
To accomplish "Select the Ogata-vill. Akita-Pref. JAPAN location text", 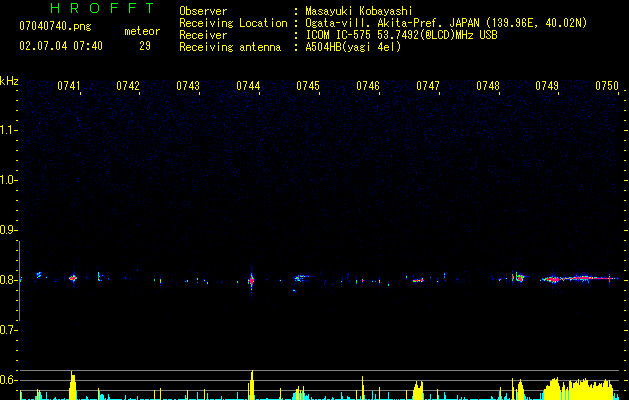I will click(446, 23).
